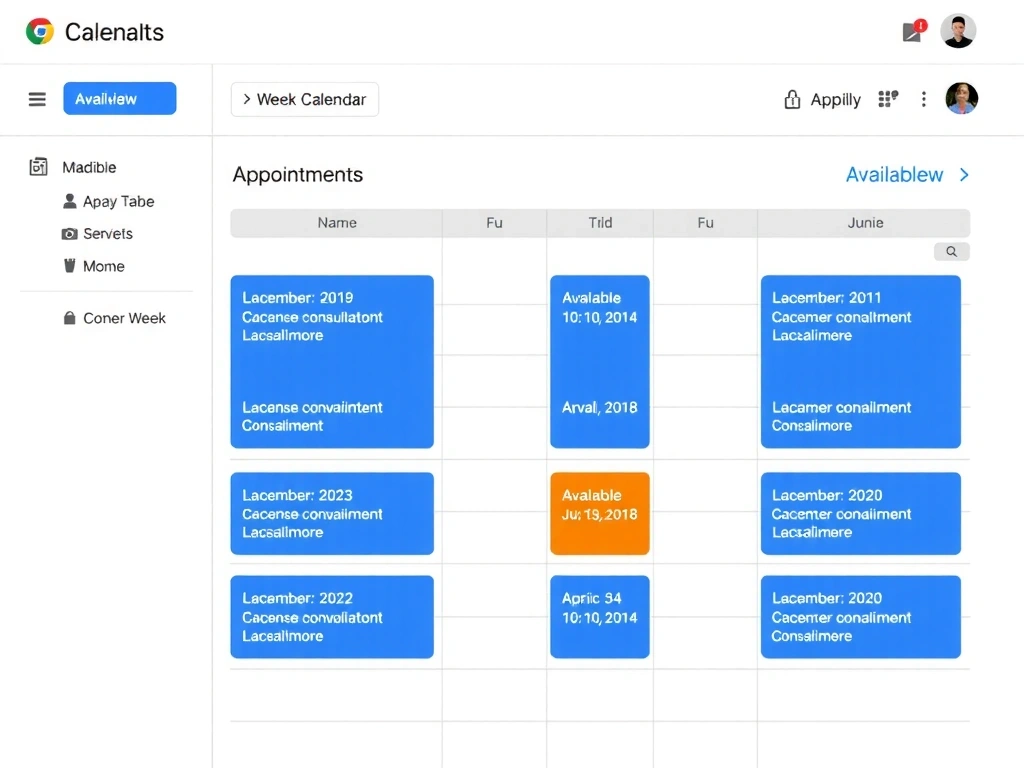Select the orange Available appointment block
This screenshot has width=1024, height=768.
click(599, 513)
